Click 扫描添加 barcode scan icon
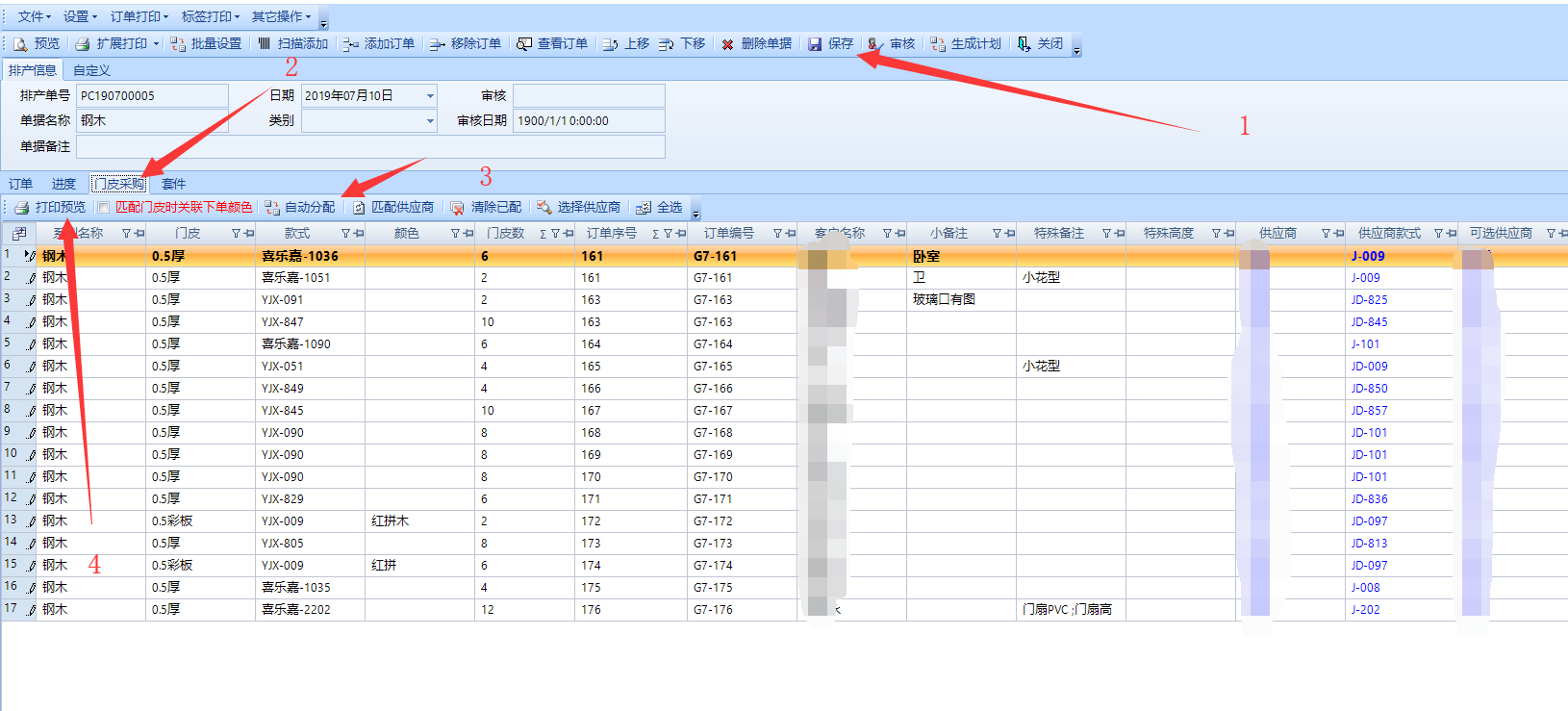This screenshot has width=1568, height=711. click(x=265, y=44)
